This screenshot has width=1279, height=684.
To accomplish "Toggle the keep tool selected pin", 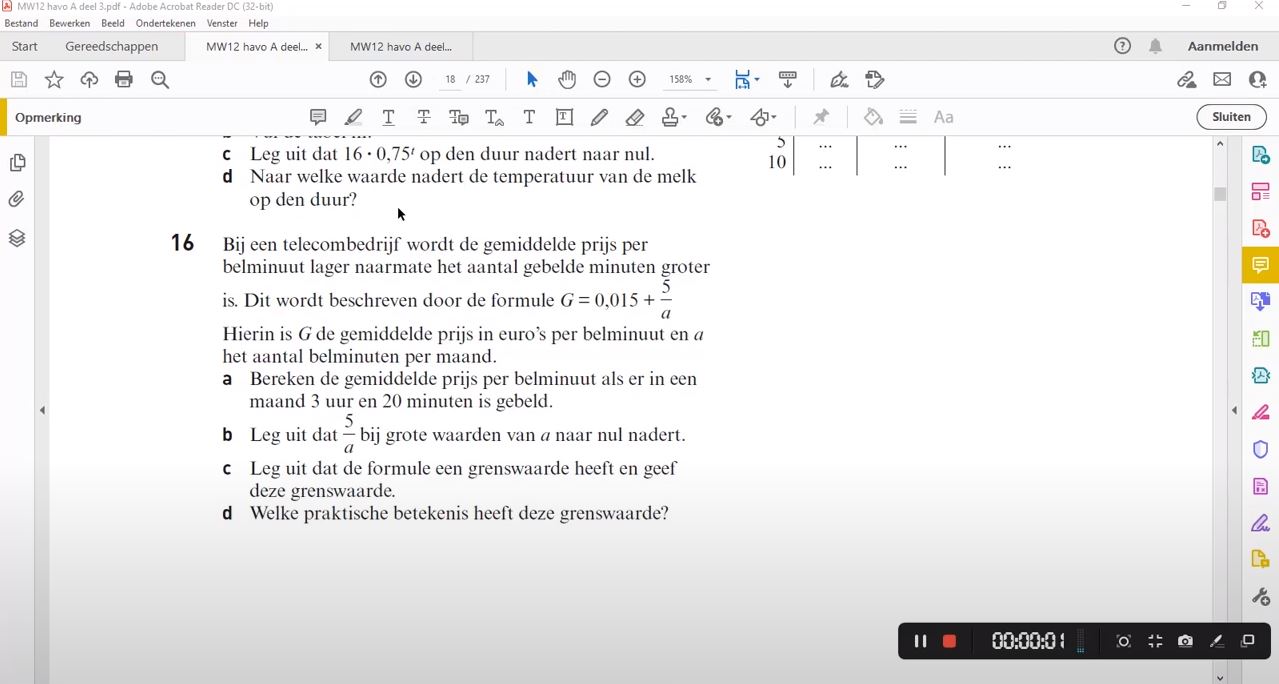I will point(821,117).
